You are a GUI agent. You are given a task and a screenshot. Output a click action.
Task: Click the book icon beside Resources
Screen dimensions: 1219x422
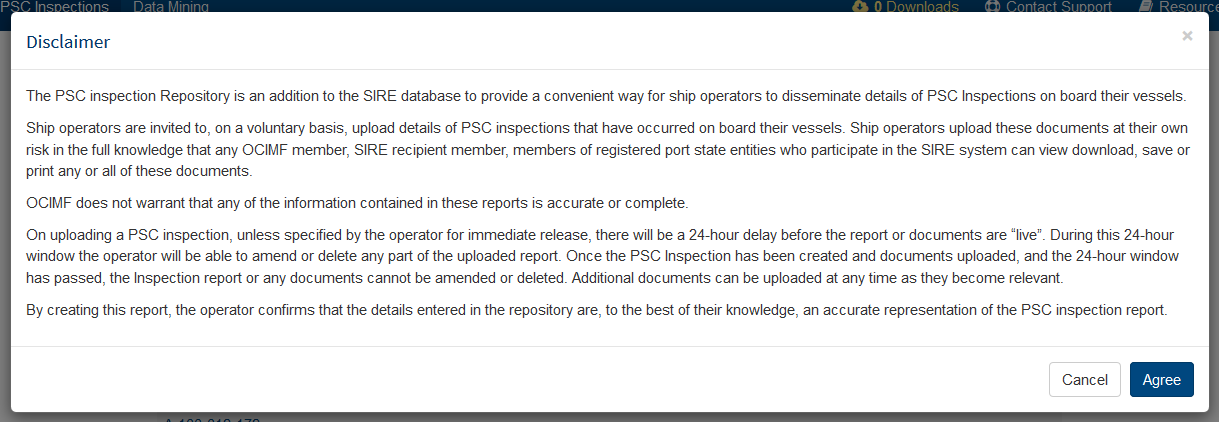pyautogui.click(x=1146, y=6)
